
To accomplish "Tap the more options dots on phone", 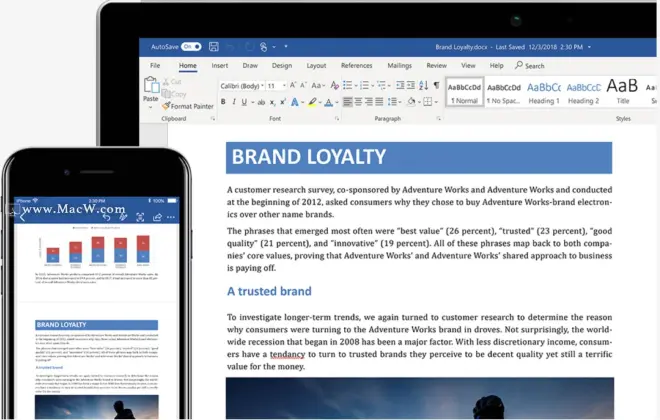I will tap(171, 217).
